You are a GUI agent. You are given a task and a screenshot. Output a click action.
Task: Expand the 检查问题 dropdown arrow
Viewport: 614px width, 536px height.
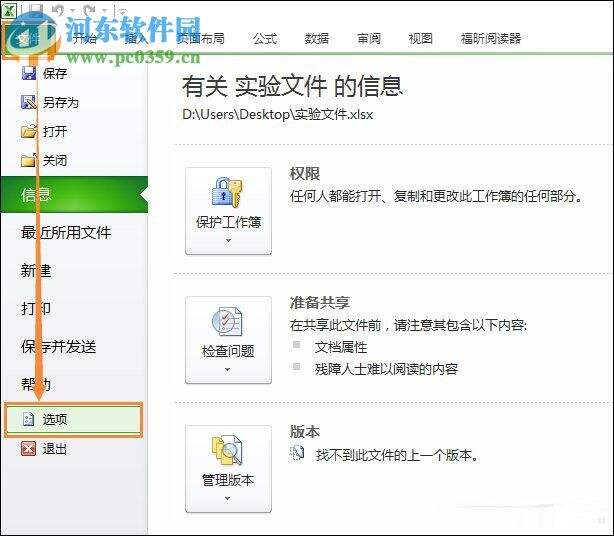click(228, 369)
